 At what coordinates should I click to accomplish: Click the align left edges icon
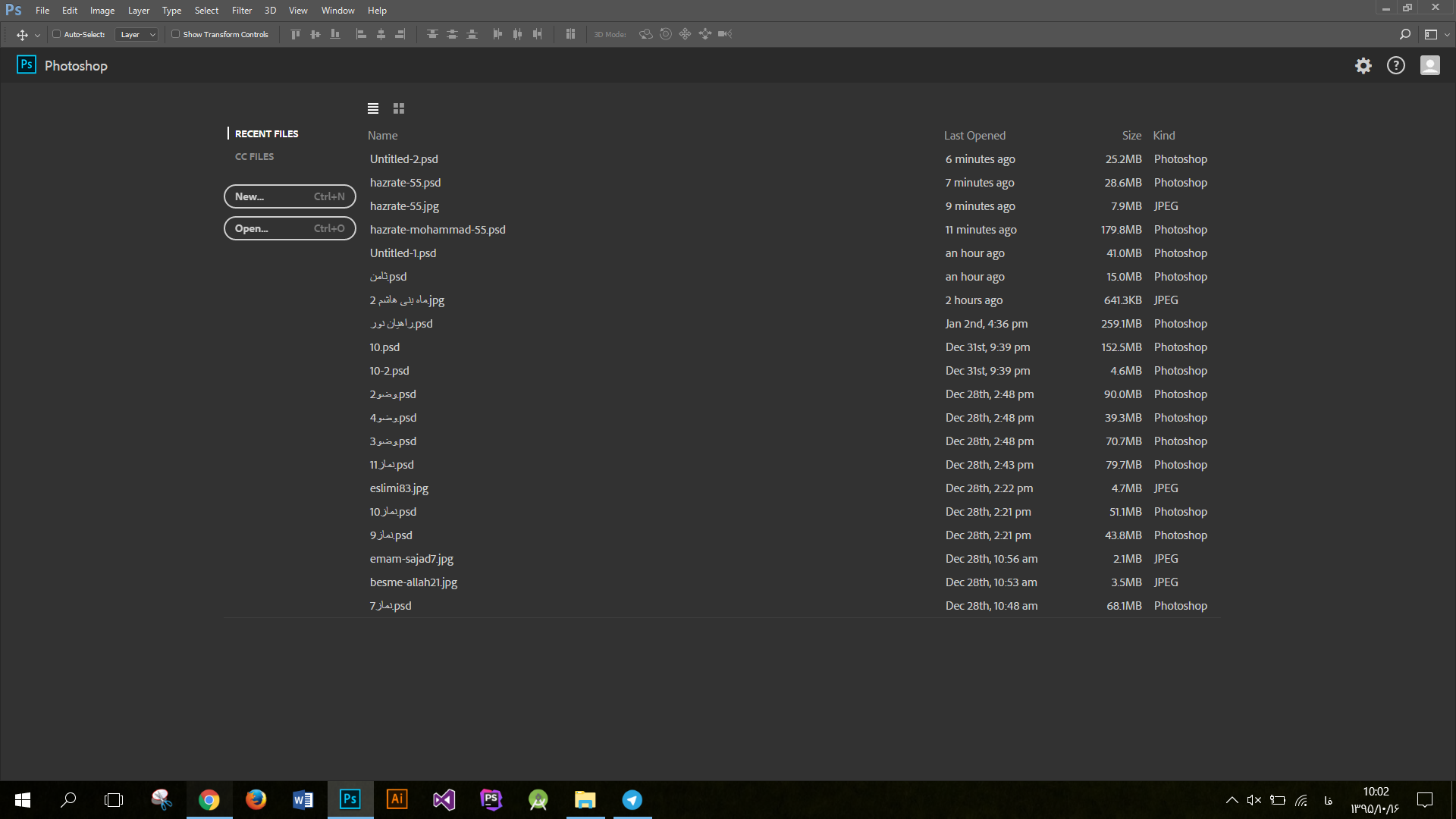click(x=361, y=34)
